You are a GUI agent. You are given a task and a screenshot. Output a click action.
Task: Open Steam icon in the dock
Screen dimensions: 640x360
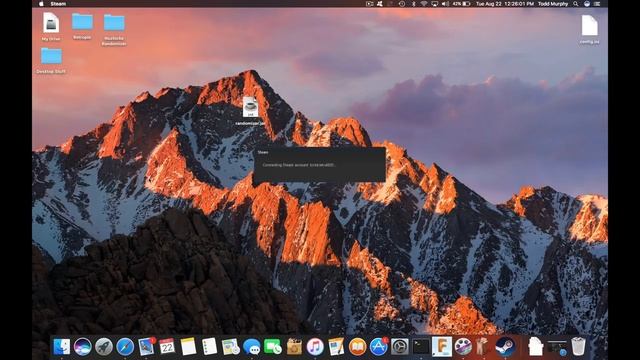pyautogui.click(x=505, y=347)
